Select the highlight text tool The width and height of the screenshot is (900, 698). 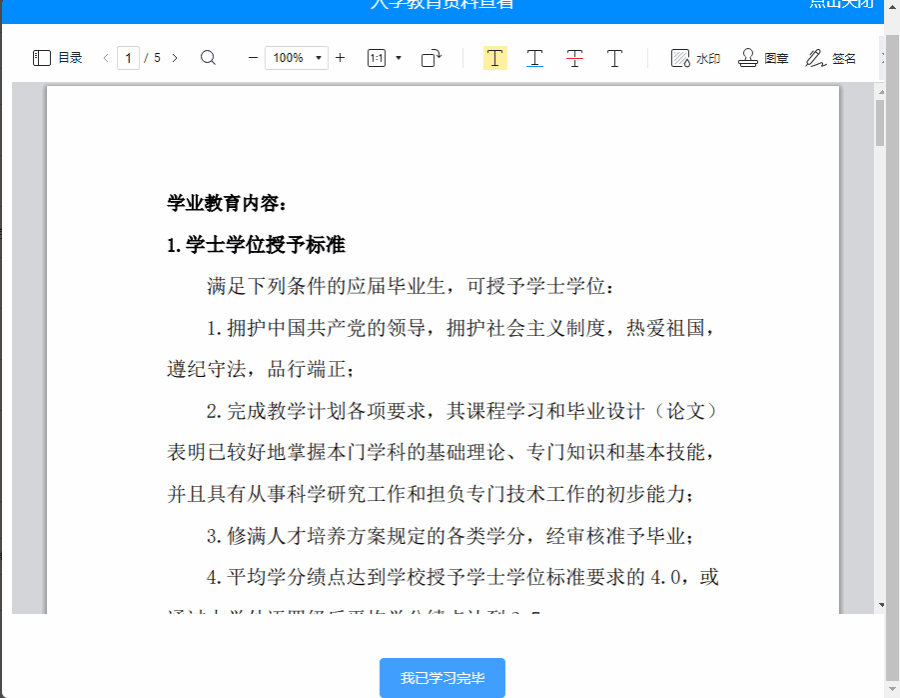coord(495,58)
